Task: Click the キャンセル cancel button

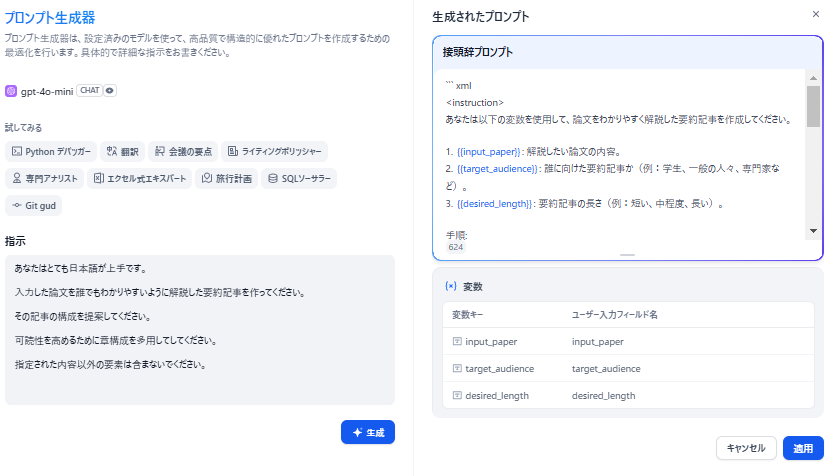Action: [x=746, y=448]
